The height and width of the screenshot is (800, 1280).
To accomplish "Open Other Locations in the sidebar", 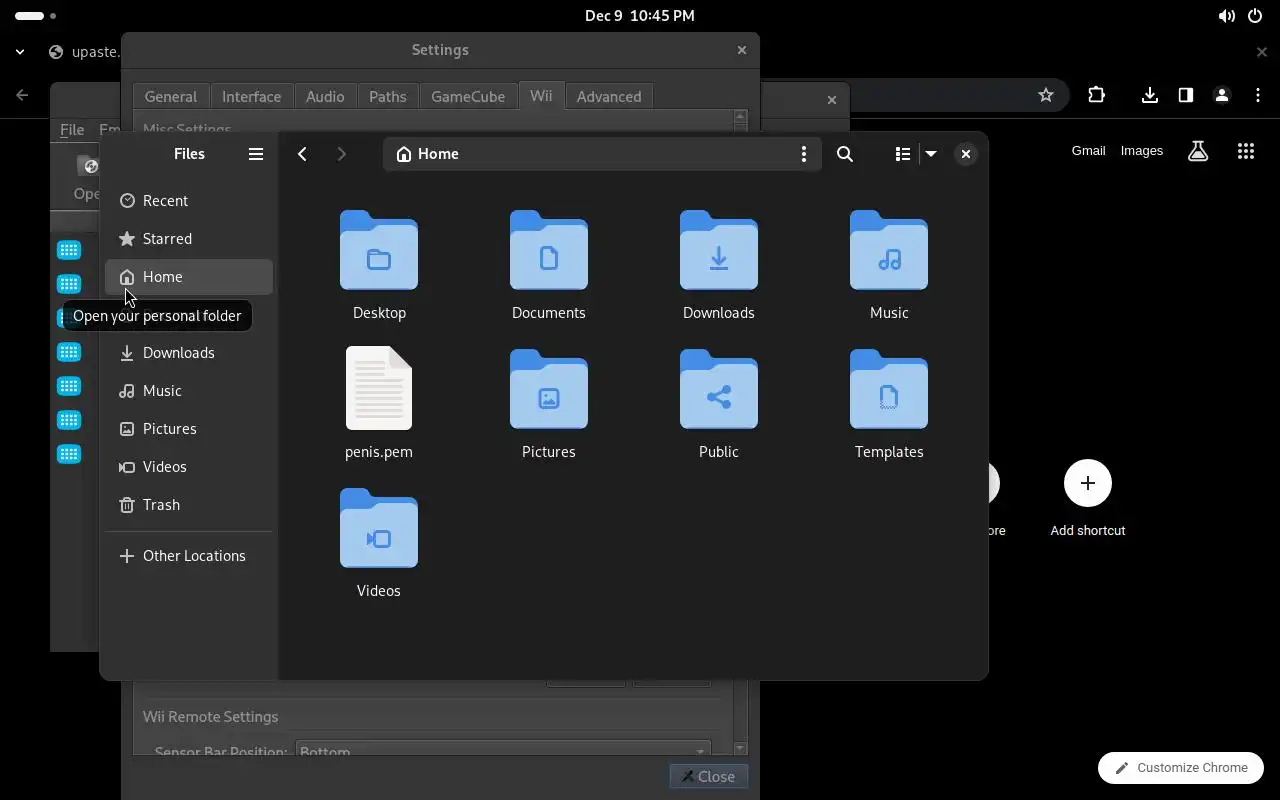I will click(x=189, y=556).
